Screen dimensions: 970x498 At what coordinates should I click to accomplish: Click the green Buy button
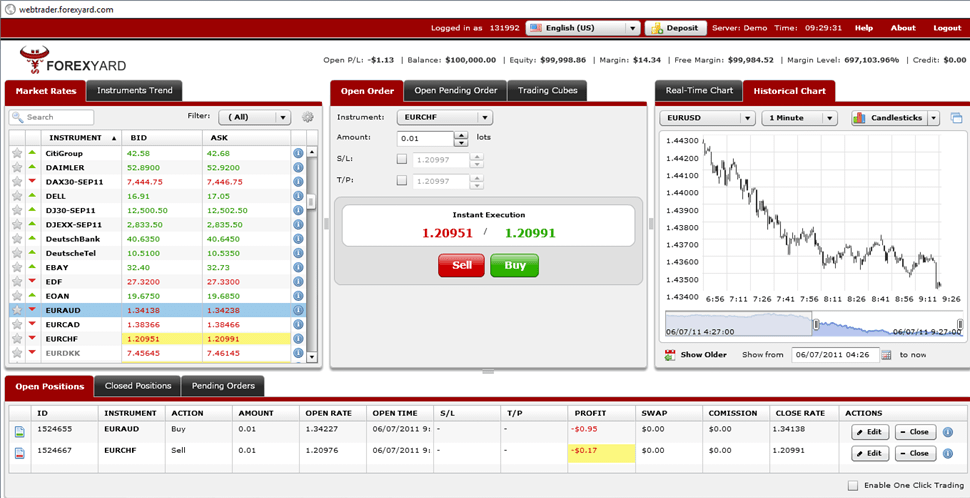515,265
